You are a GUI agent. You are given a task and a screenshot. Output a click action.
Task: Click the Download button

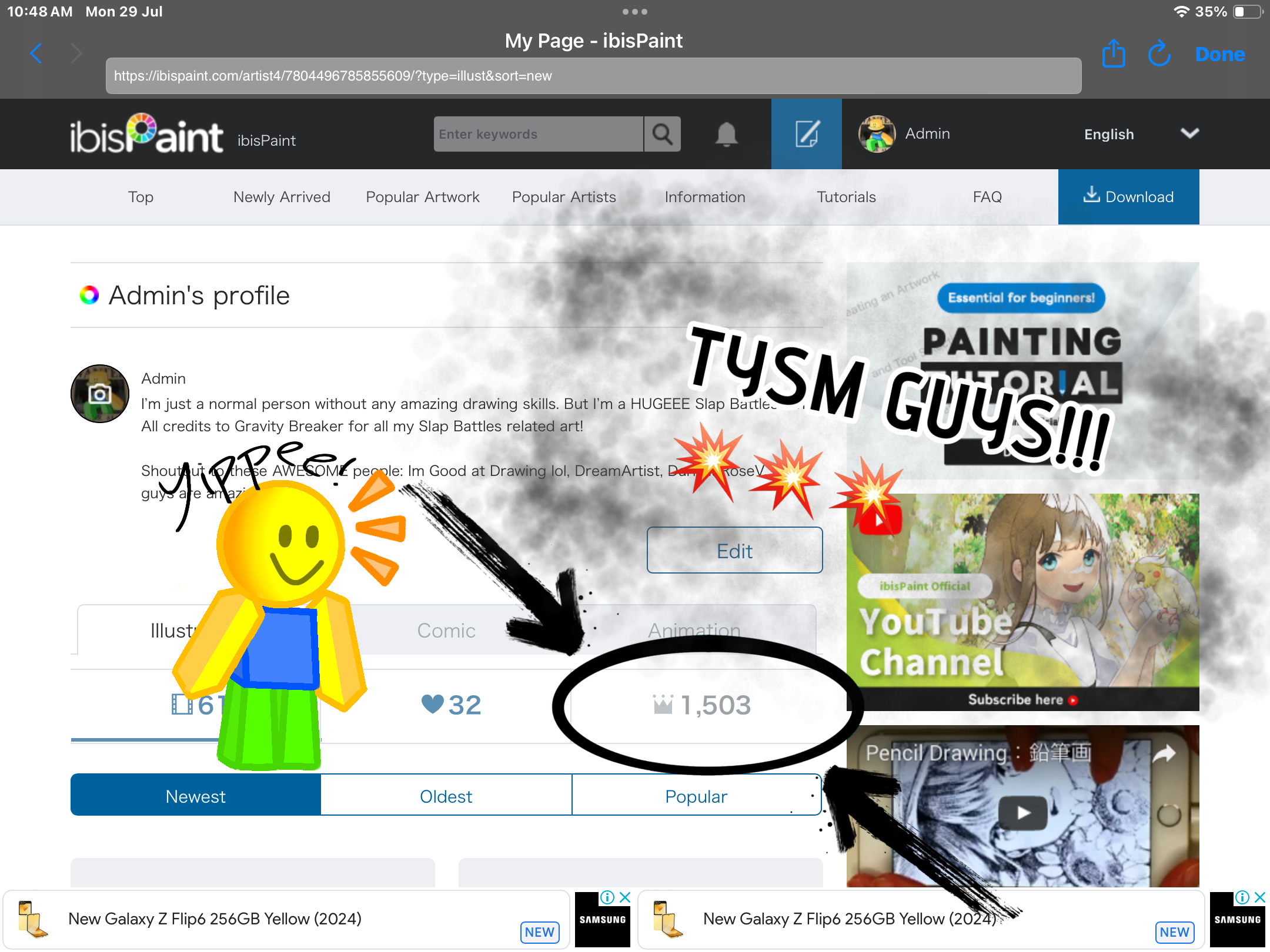(1128, 197)
